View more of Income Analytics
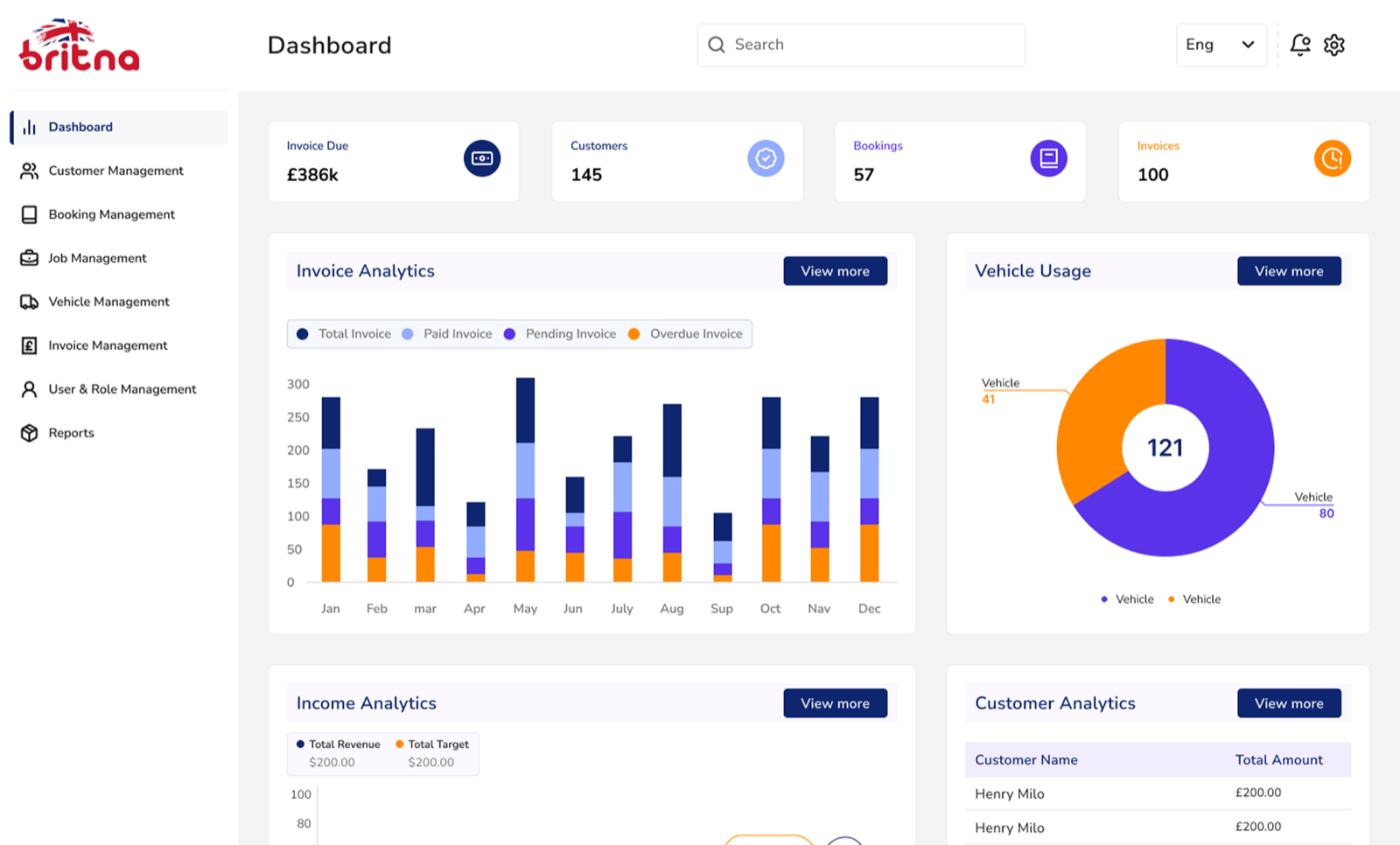Image resolution: width=1400 pixels, height=845 pixels. (835, 703)
